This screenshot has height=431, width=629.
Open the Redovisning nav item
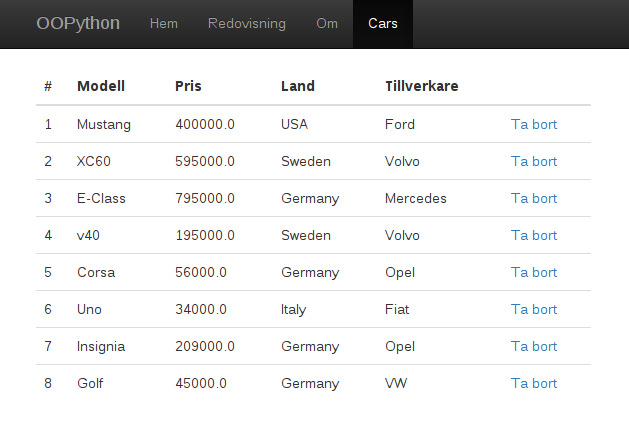click(x=247, y=23)
